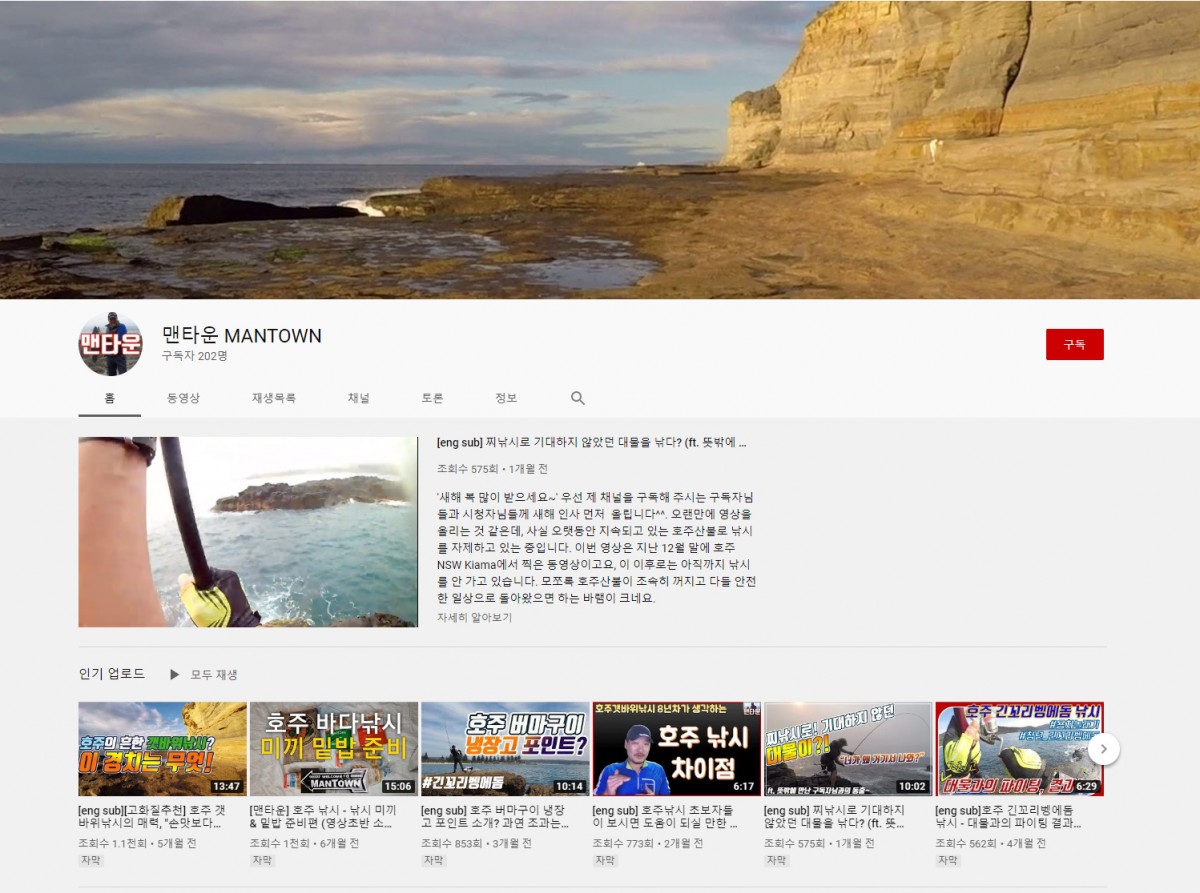Viewport: 1200px width, 893px height.
Task: Open the 홈 tab
Action: tap(109, 398)
